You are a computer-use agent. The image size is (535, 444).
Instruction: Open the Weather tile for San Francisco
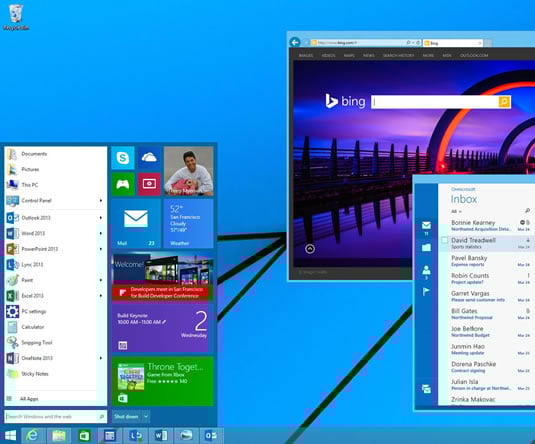(x=189, y=224)
